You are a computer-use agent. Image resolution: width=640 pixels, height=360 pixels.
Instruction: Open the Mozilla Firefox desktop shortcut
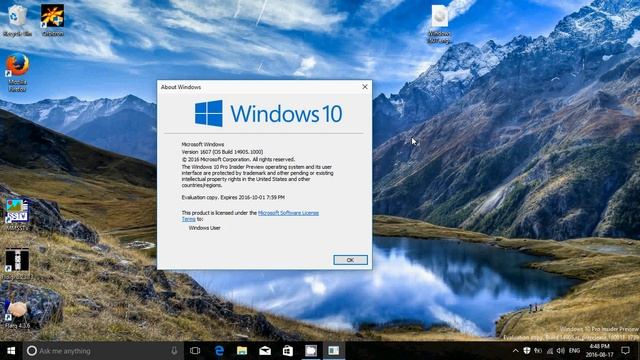click(x=17, y=72)
